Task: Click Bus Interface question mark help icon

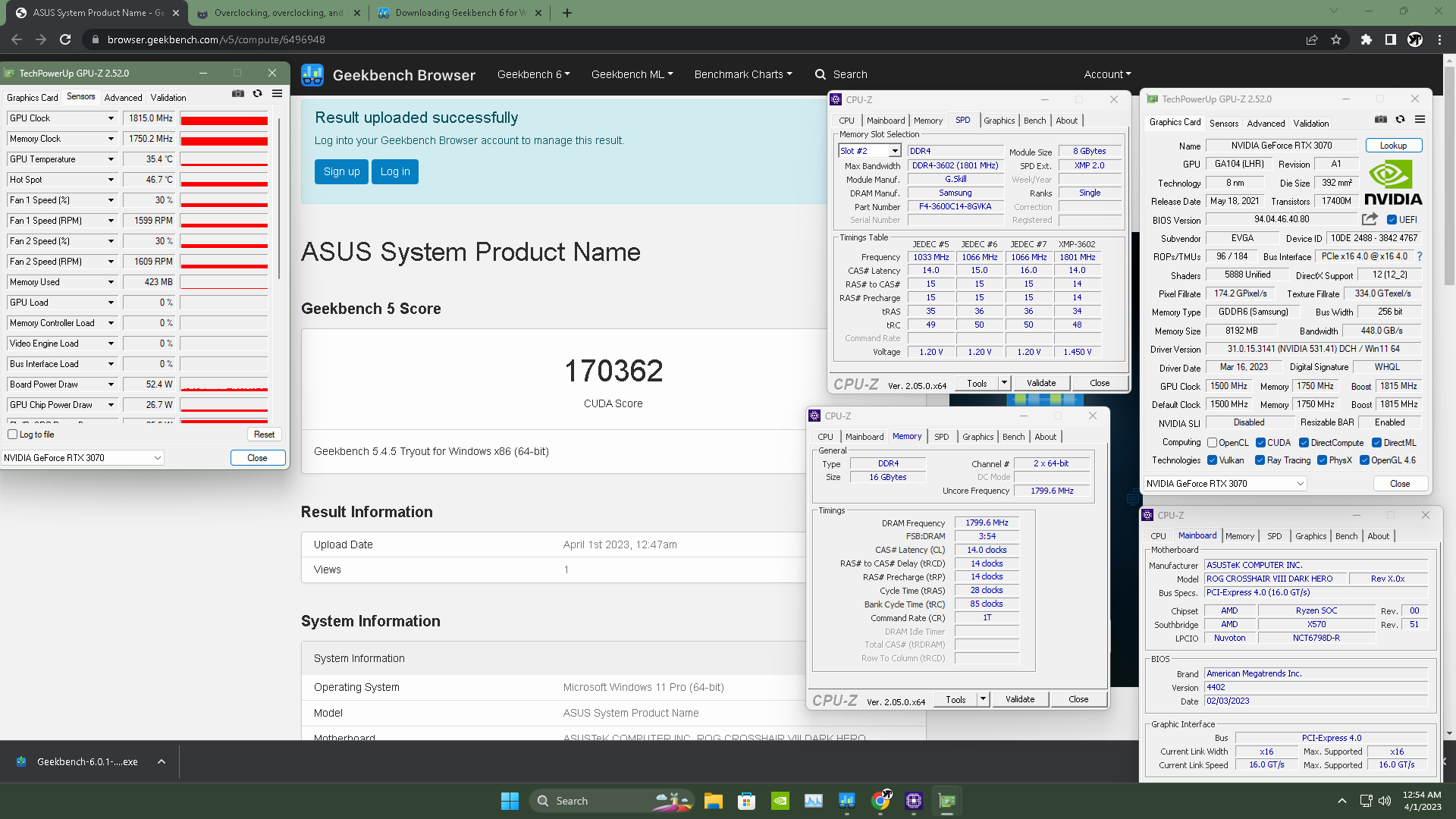Action: [x=1420, y=256]
